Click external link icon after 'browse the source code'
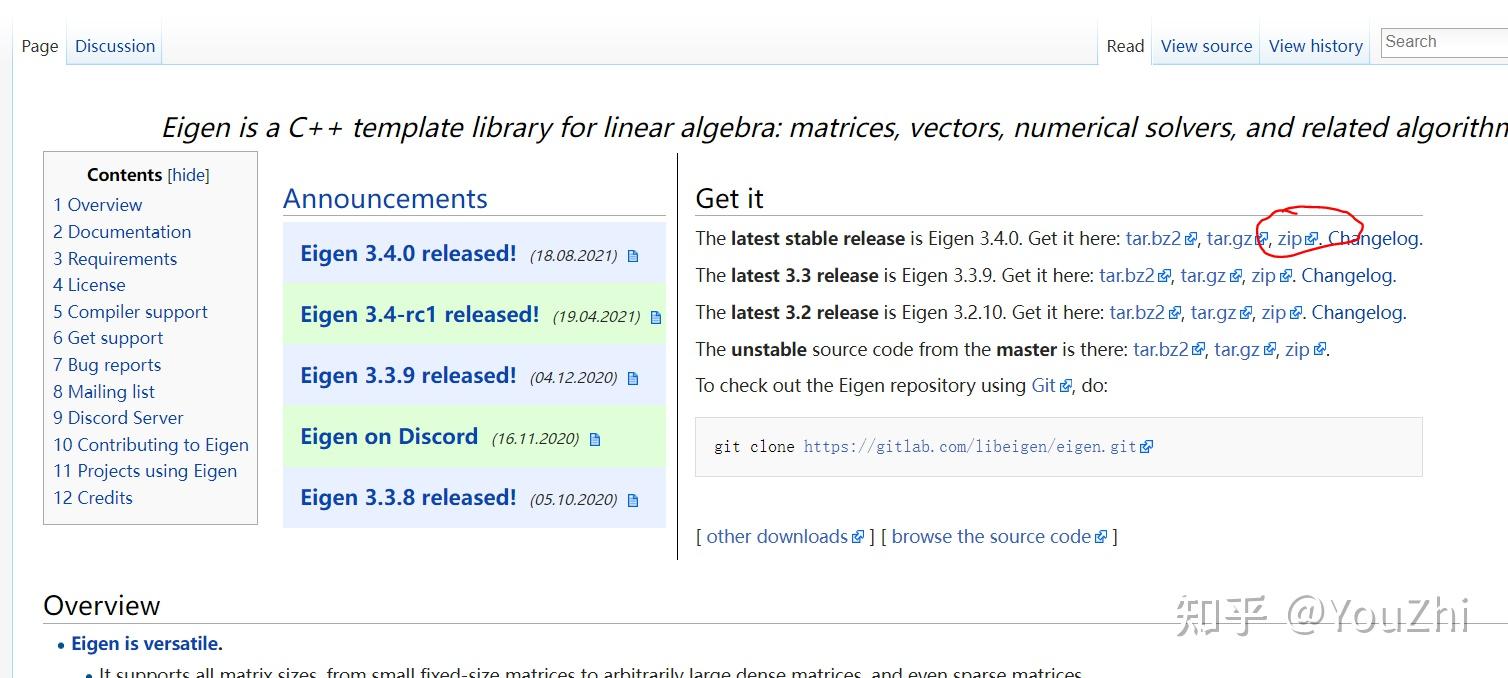 pos(1101,537)
